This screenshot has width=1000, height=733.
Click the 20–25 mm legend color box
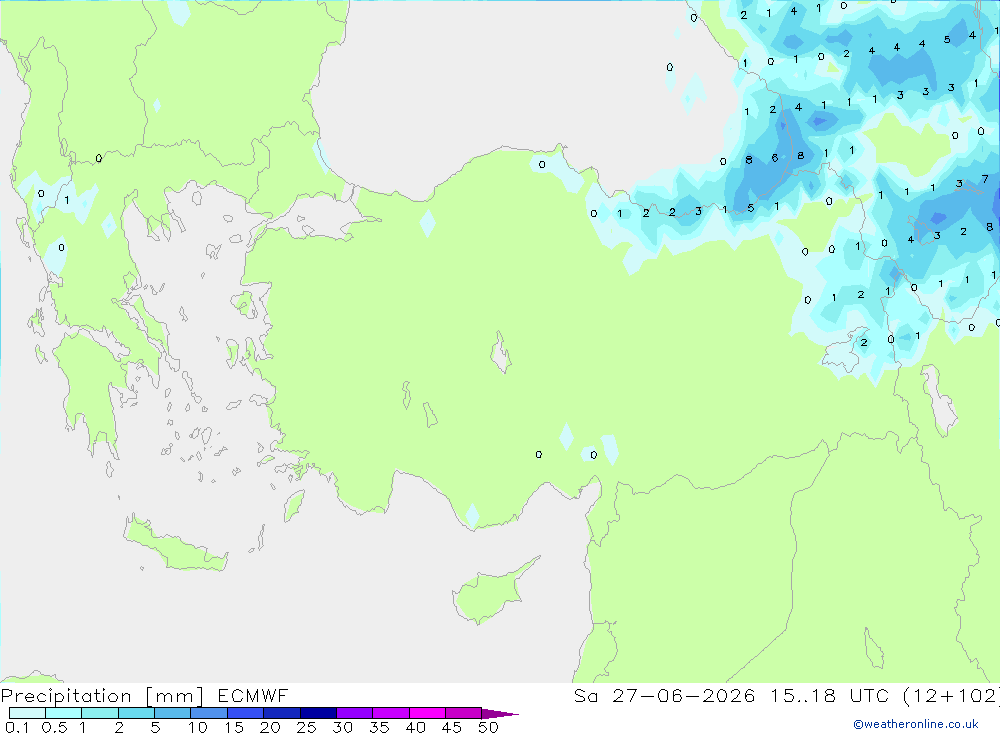pos(282,713)
